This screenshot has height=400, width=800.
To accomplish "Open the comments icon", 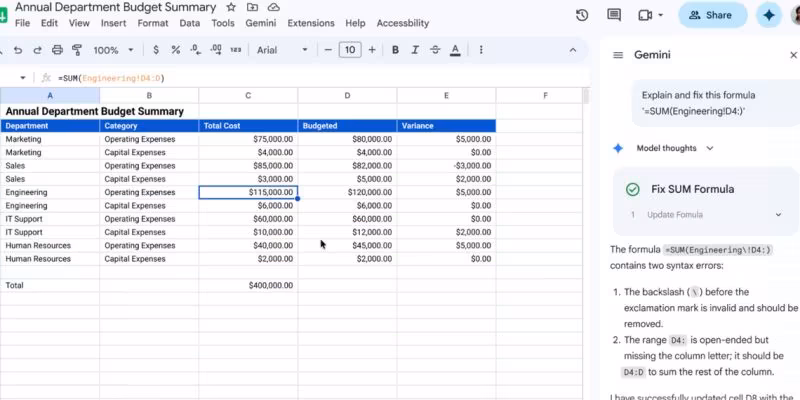I will point(614,15).
